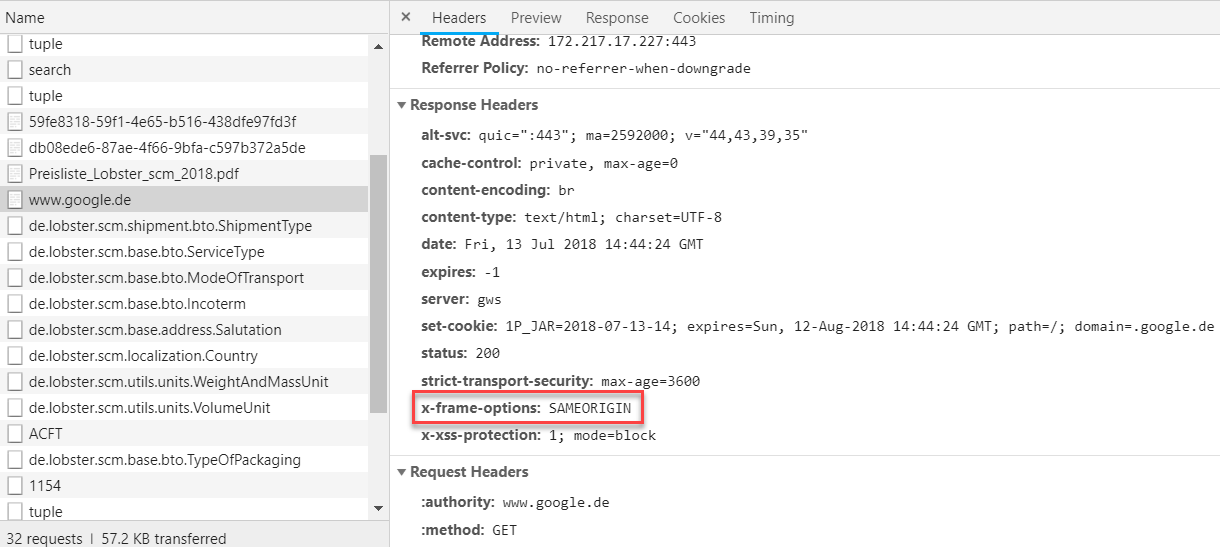Select the de.lobster.scm.localization.Country request
The image size is (1220, 547).
click(x=143, y=356)
